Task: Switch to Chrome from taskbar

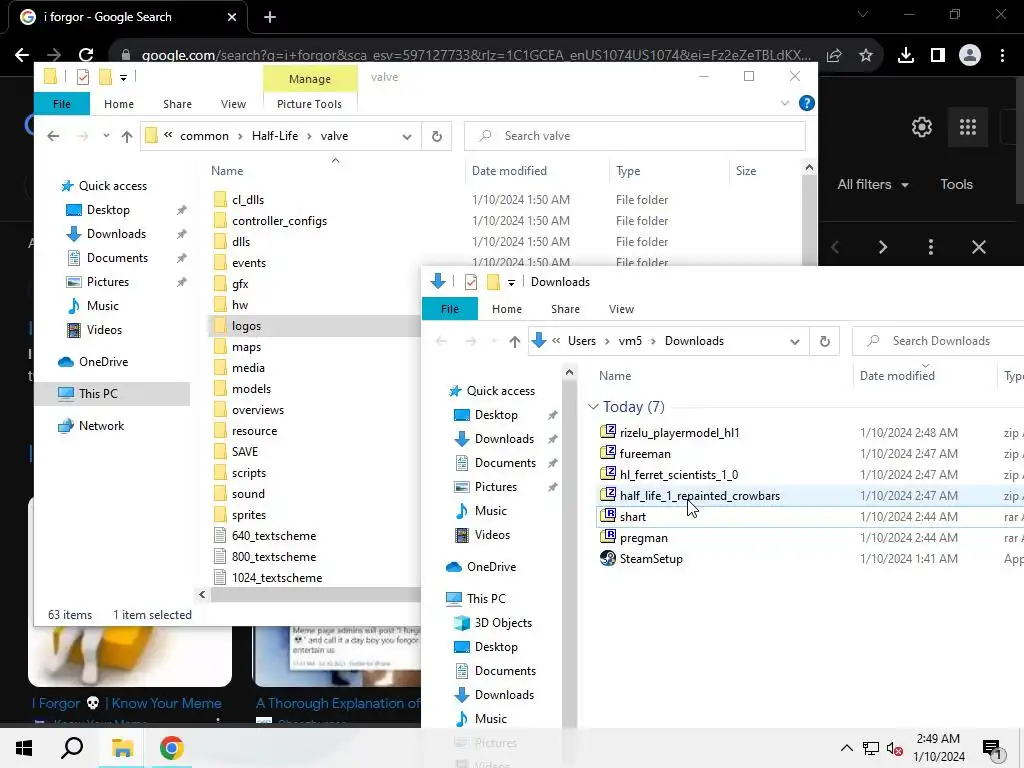Action: 171,748
